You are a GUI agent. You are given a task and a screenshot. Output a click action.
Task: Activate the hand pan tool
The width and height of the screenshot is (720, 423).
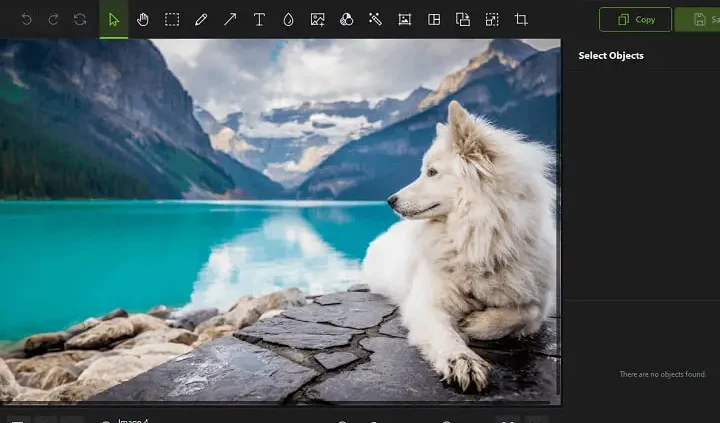click(x=143, y=19)
